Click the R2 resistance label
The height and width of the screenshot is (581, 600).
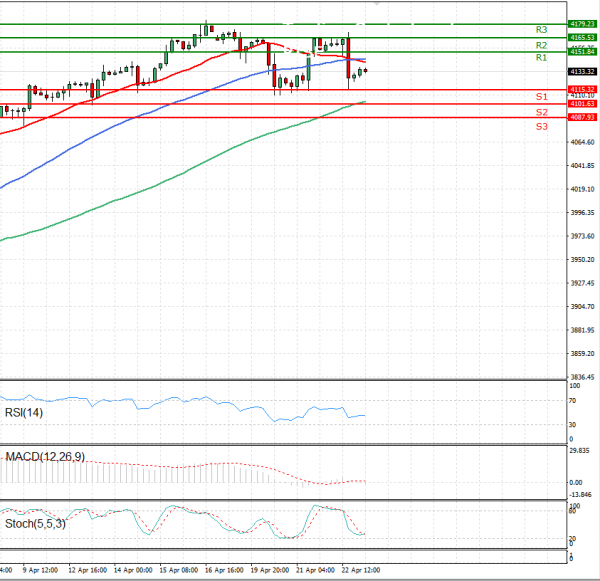[541, 45]
